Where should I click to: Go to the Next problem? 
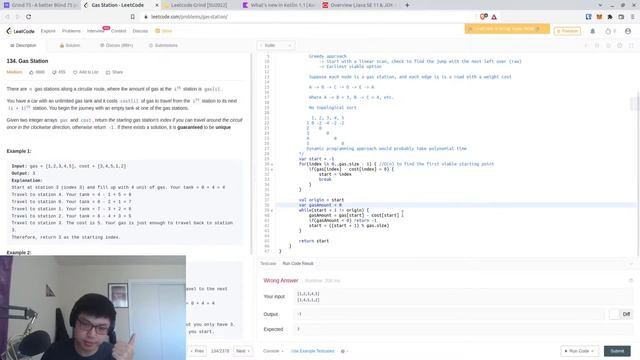242,351
